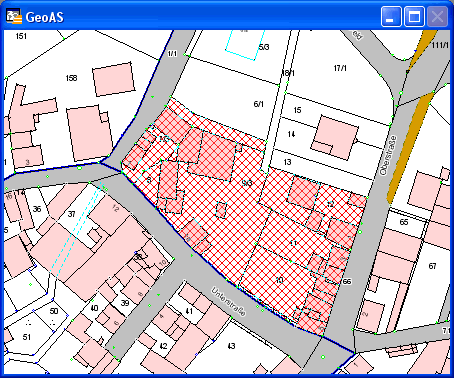Click hatched parcel number 10
The height and width of the screenshot is (378, 454).
point(279,280)
